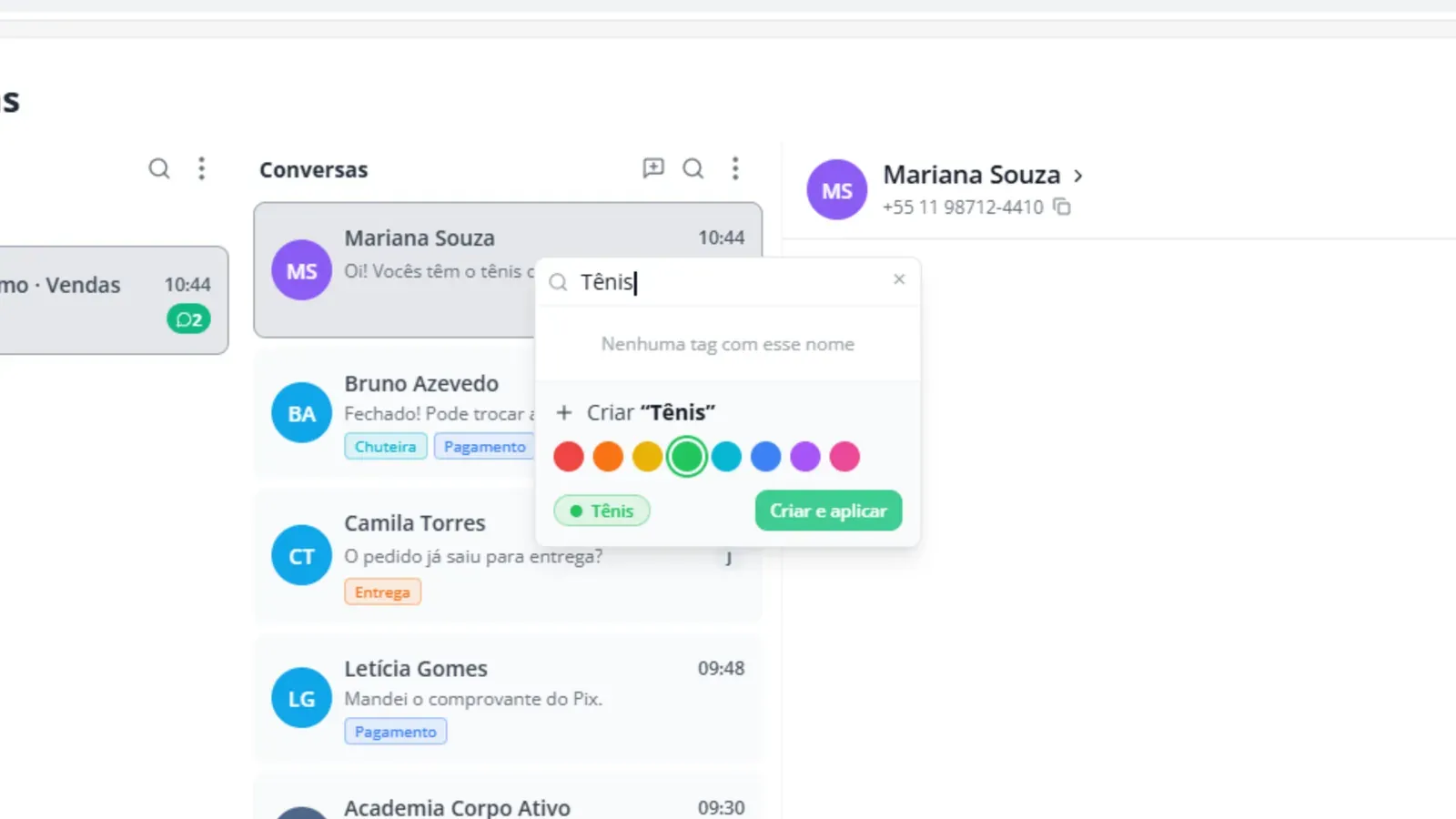Click the Entrega tag on Camila Torres
1456x819 pixels.
pyautogui.click(x=382, y=592)
